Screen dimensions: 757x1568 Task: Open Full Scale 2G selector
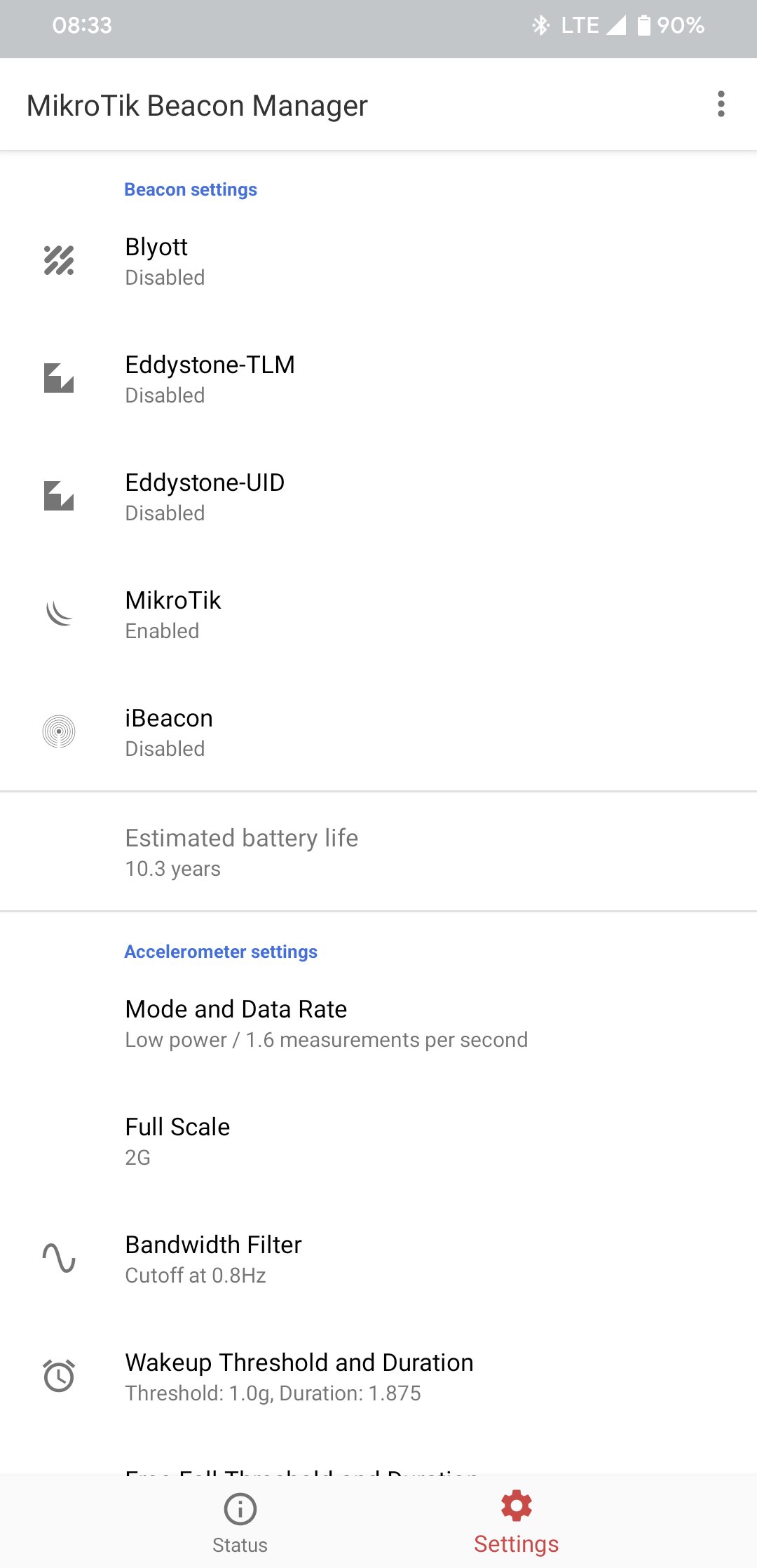tap(378, 1142)
